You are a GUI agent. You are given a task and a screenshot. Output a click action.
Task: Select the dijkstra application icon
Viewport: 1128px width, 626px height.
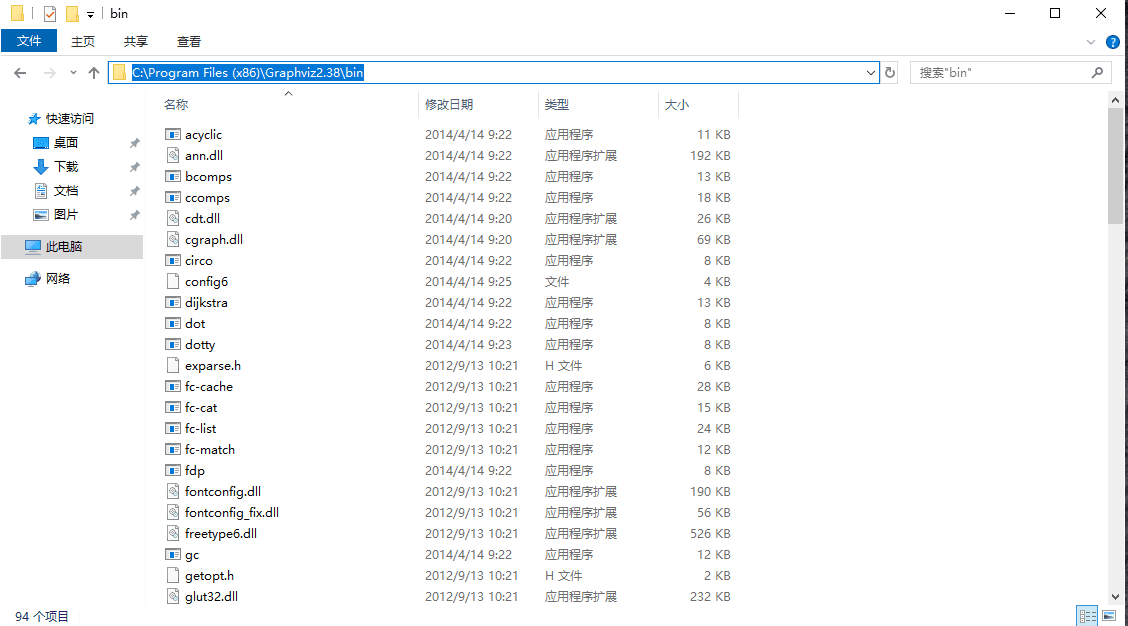click(173, 302)
